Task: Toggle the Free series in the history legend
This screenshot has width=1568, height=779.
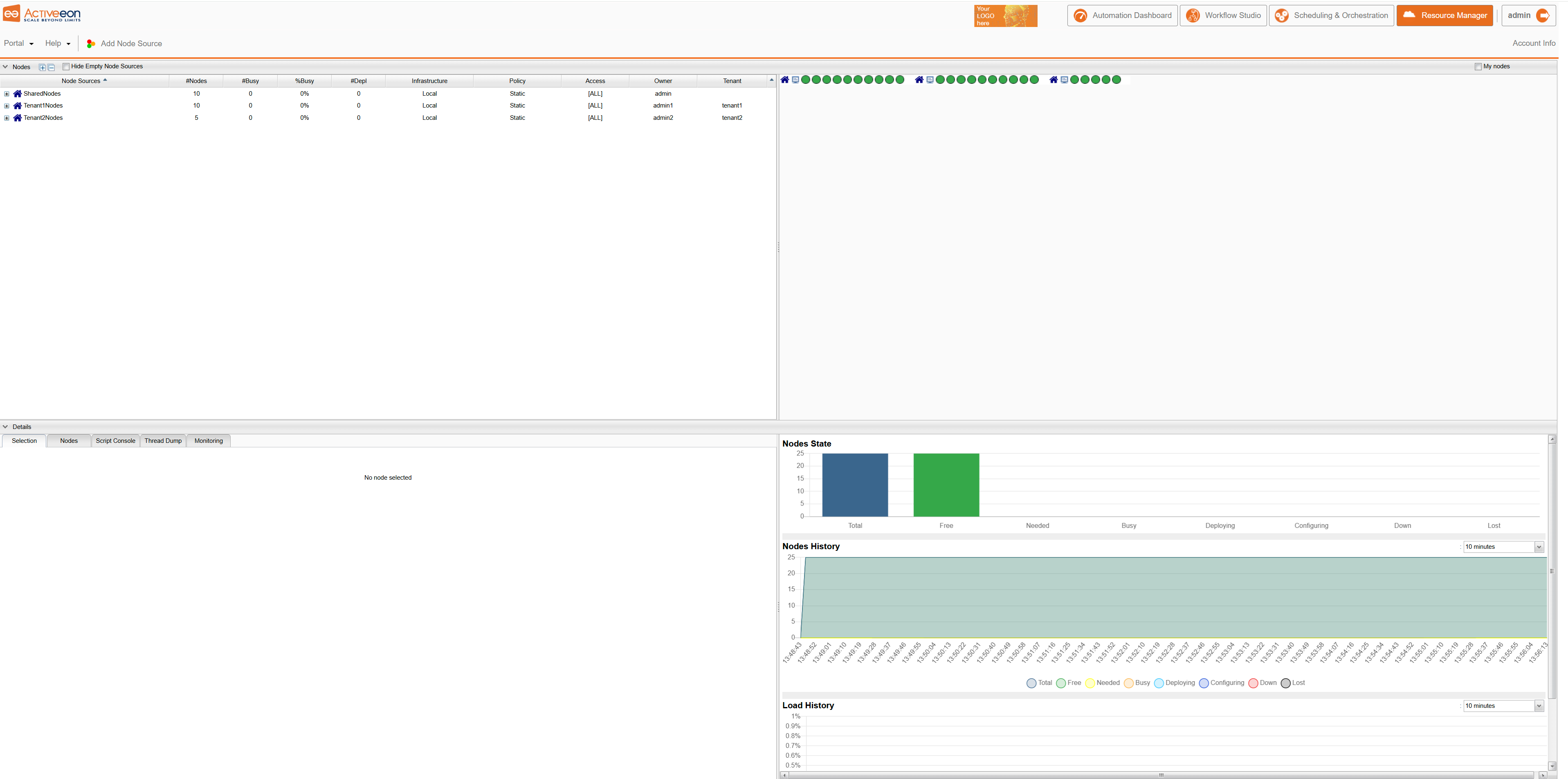Action: [x=1069, y=683]
